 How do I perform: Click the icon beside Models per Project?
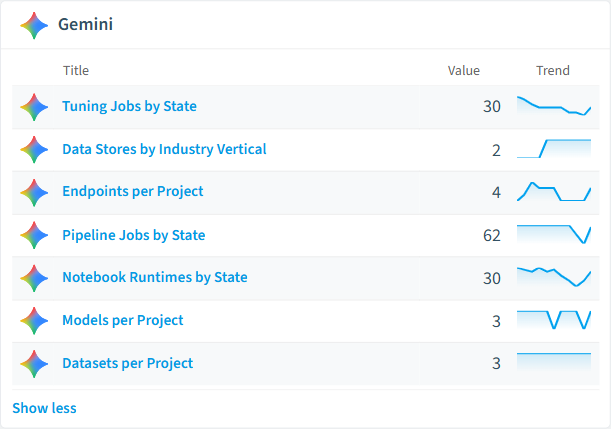click(34, 321)
